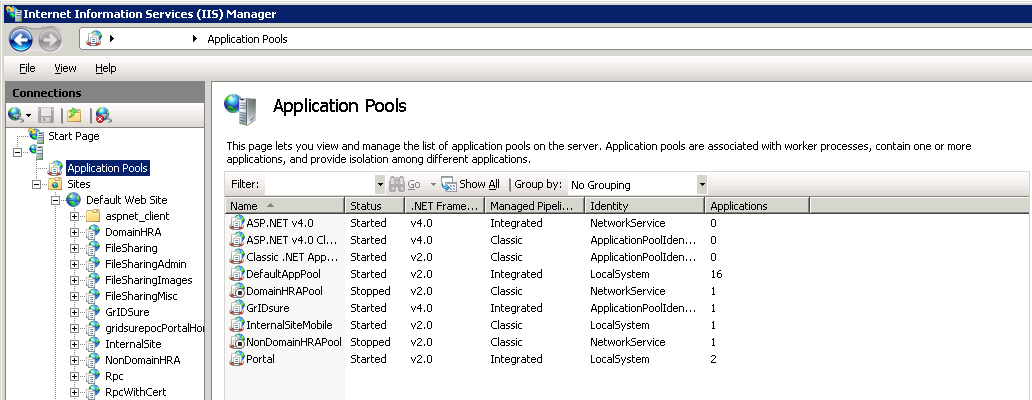
Task: Click the stopped DomainHRAPool icon
Action: [237, 291]
